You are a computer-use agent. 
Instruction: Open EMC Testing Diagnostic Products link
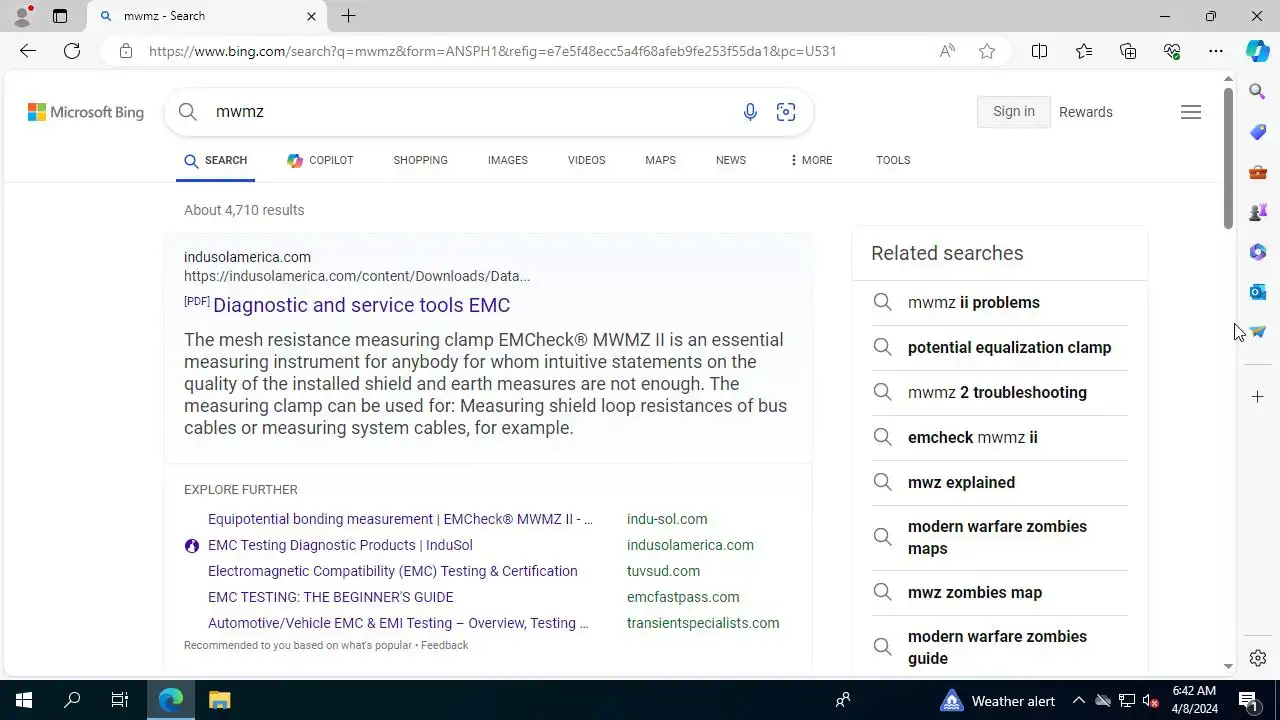click(340, 545)
